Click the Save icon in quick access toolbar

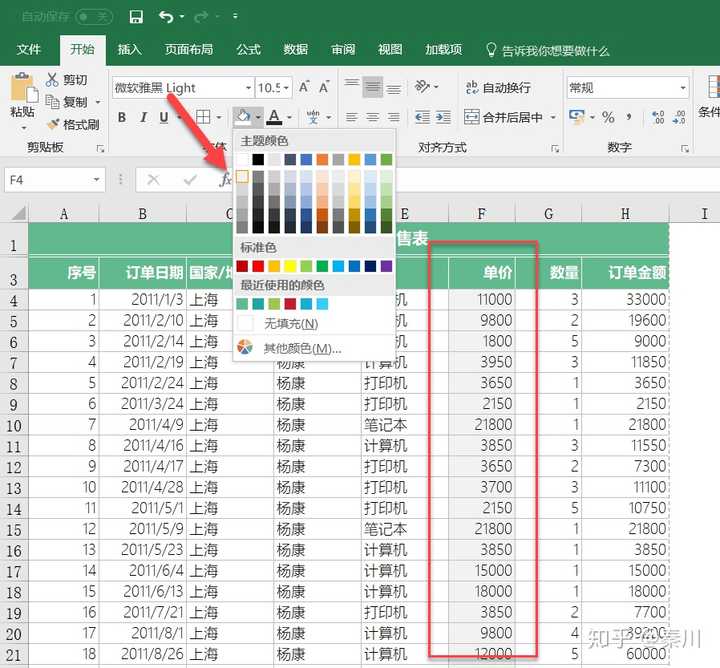coord(136,17)
